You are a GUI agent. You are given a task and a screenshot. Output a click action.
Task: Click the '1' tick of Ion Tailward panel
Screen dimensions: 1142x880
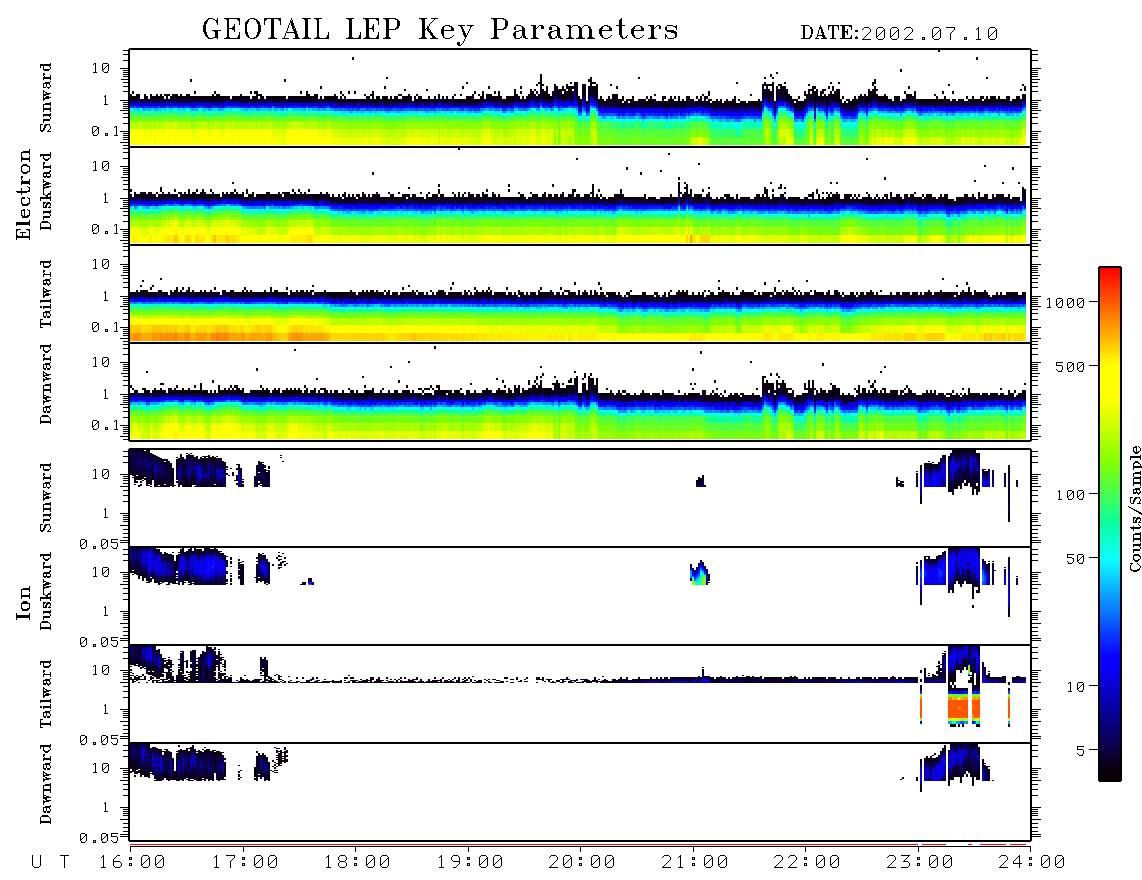(106, 709)
